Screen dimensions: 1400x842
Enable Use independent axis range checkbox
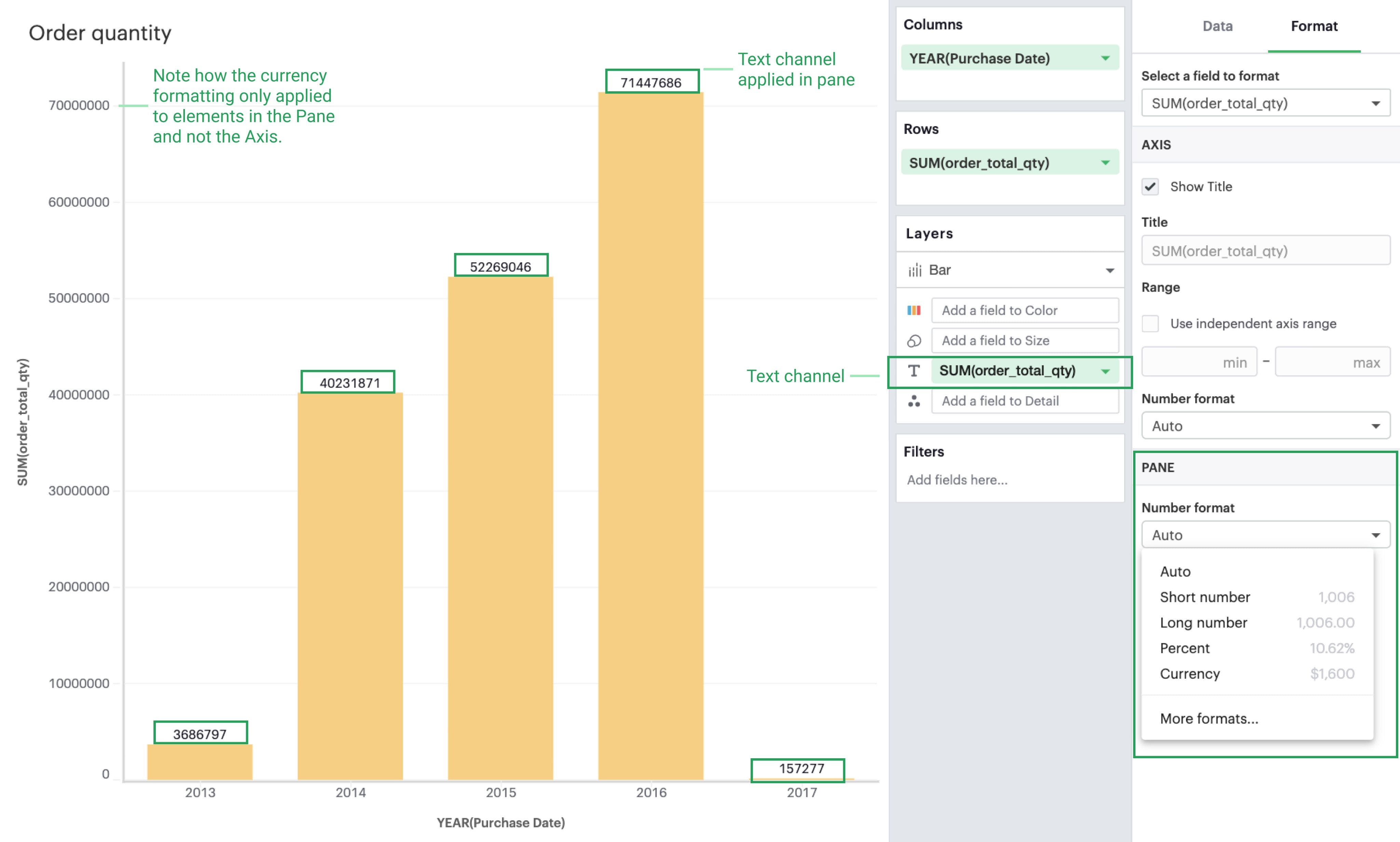coord(1150,323)
